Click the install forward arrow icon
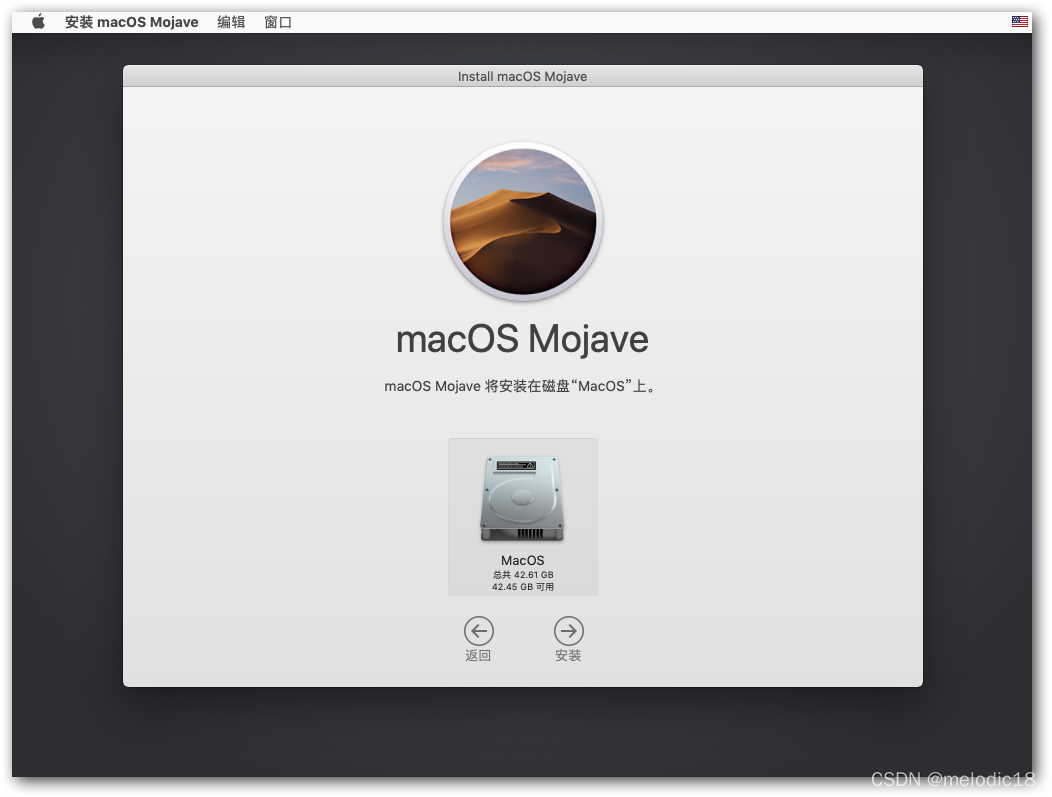The height and width of the screenshot is (797, 1052). [x=568, y=631]
